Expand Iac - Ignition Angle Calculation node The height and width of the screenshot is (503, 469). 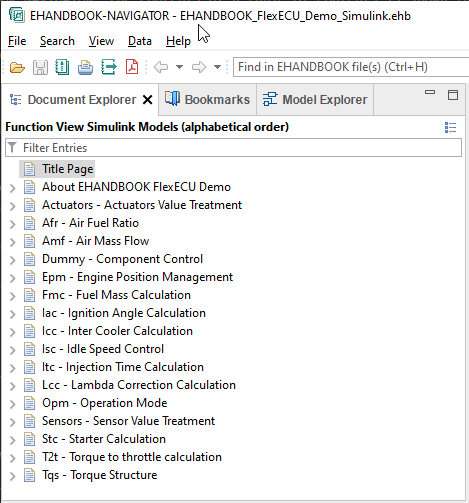tap(13, 314)
